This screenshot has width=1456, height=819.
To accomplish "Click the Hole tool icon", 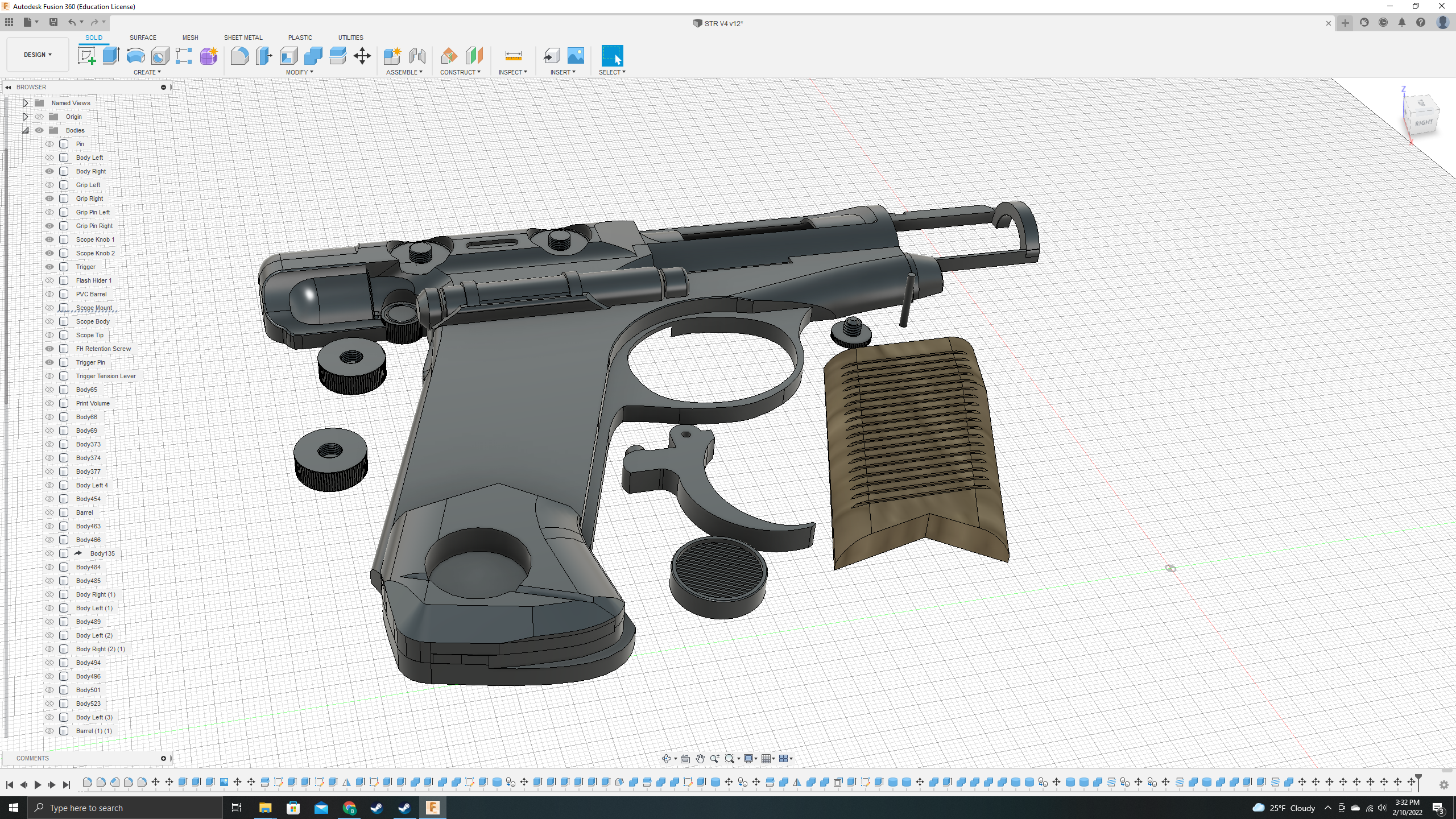I will click(160, 56).
